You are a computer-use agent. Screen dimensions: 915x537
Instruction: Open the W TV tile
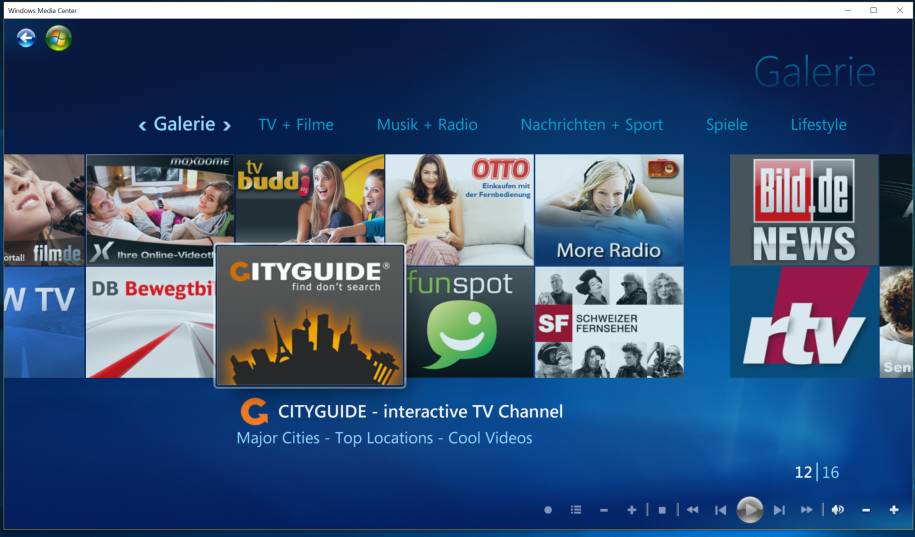click(x=44, y=322)
